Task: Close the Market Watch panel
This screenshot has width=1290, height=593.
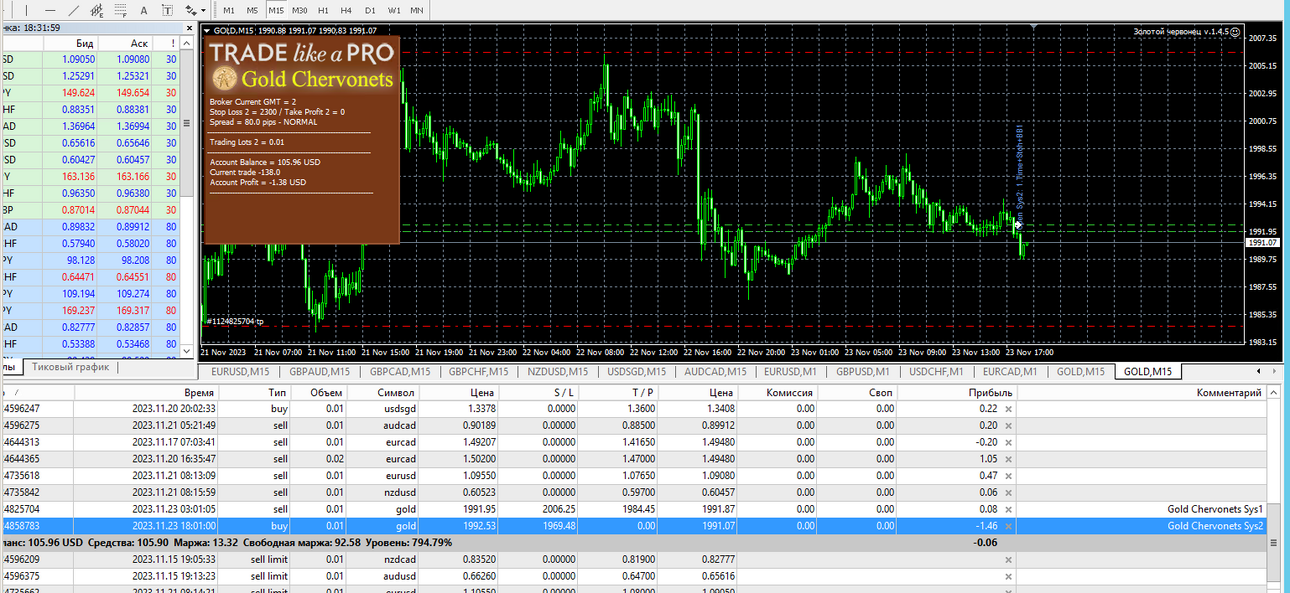Action: [x=189, y=28]
